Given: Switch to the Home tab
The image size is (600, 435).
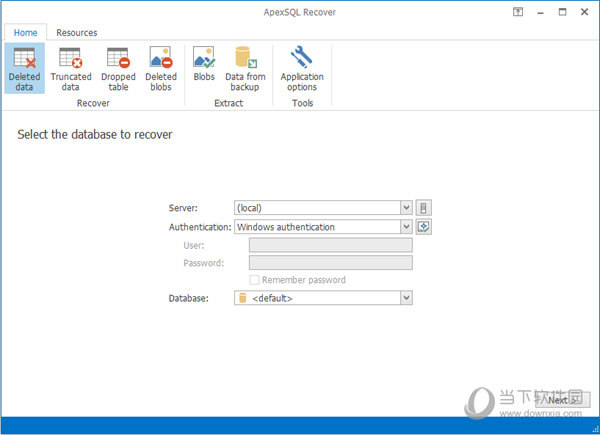Looking at the screenshot, I should [26, 33].
